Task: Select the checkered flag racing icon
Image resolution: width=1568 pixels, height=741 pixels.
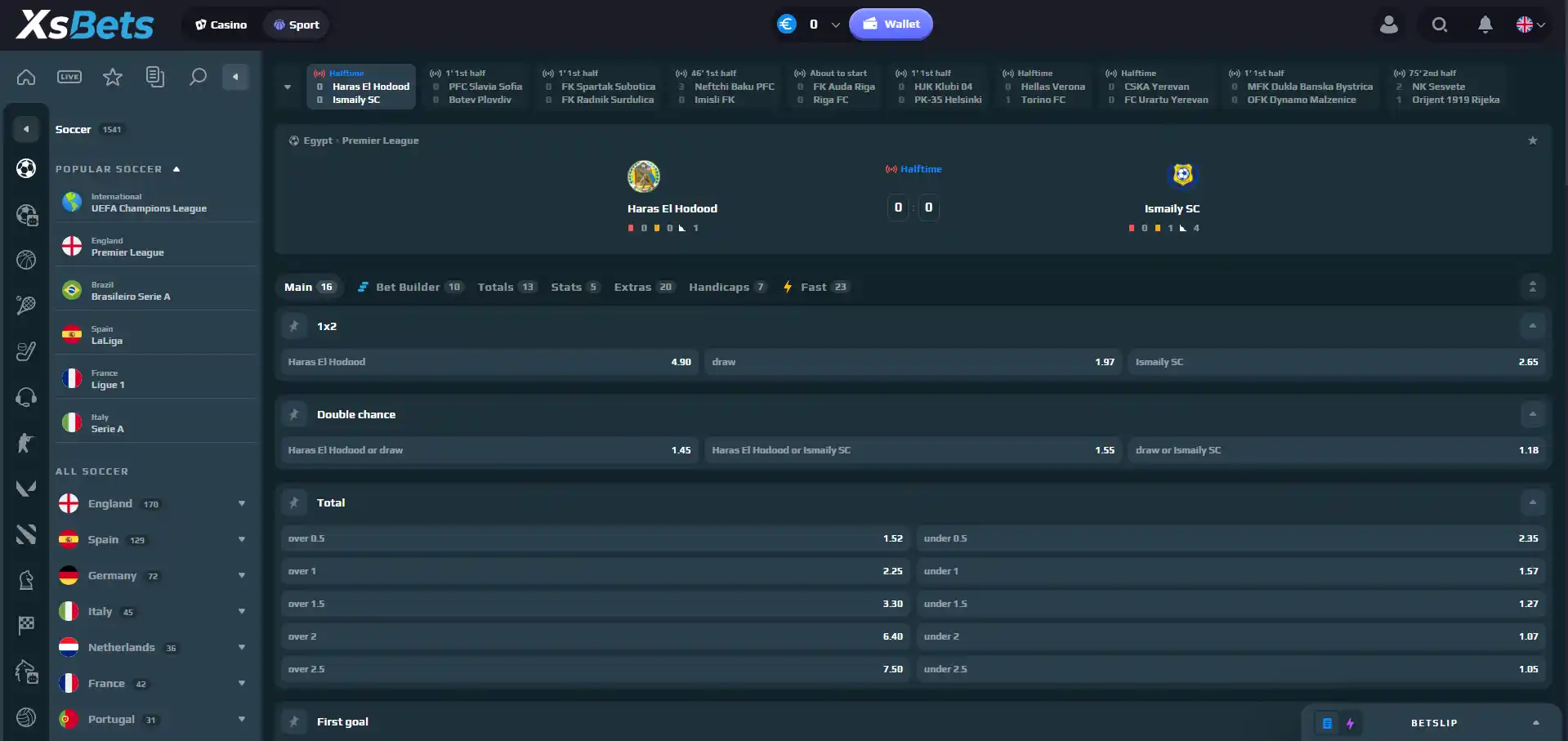Action: (x=26, y=626)
